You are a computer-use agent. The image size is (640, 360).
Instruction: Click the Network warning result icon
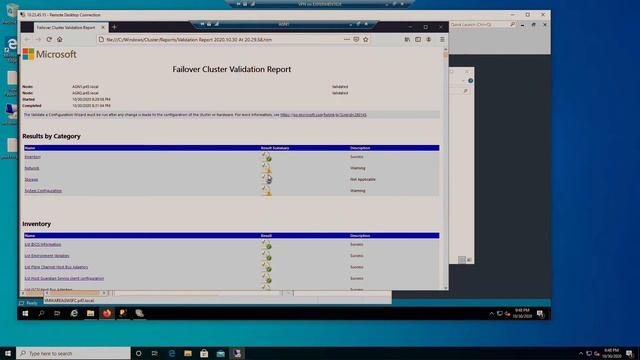(267, 168)
